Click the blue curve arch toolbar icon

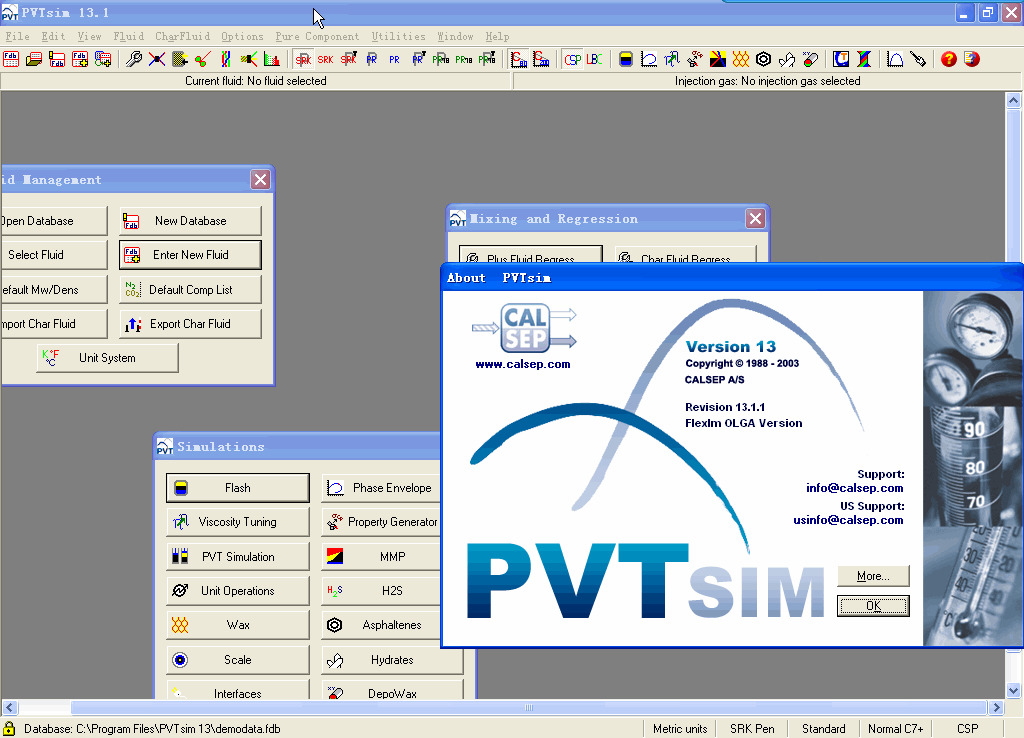point(895,59)
